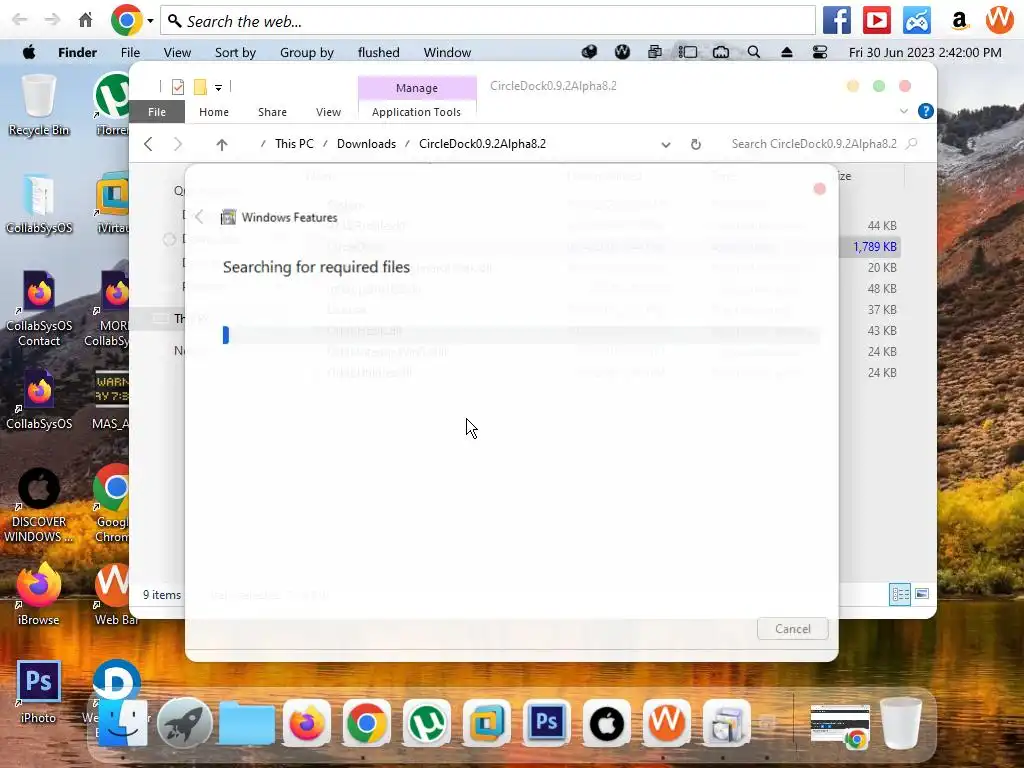1024x768 pixels.
Task: Click the Manage contextual tab
Action: (x=417, y=88)
